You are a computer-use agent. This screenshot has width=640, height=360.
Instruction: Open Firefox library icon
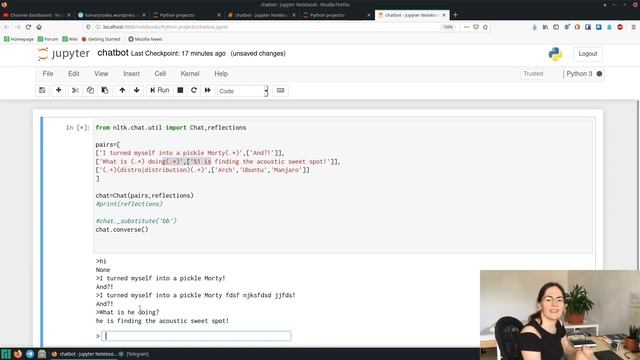545,27
